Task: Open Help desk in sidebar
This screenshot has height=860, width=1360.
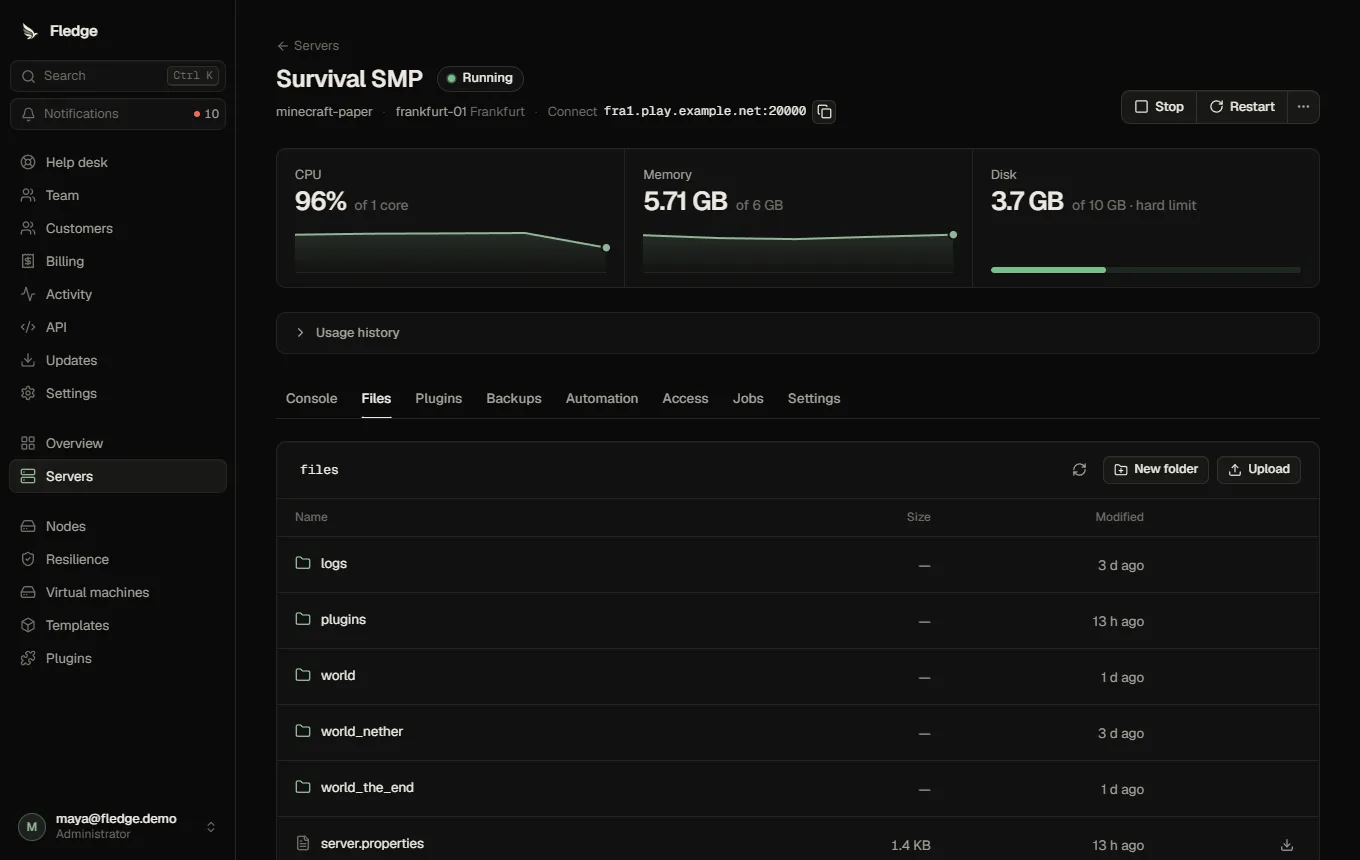Action: (118, 162)
